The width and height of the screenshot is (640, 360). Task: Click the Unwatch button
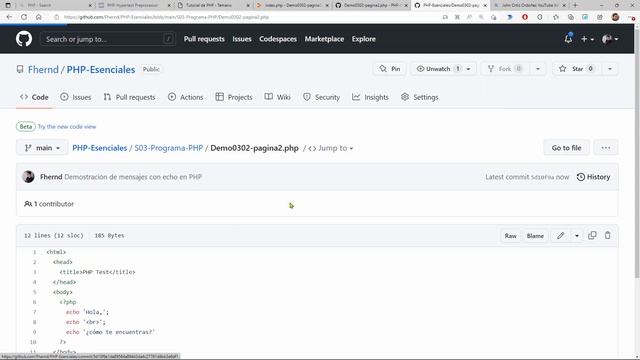pyautogui.click(x=438, y=69)
